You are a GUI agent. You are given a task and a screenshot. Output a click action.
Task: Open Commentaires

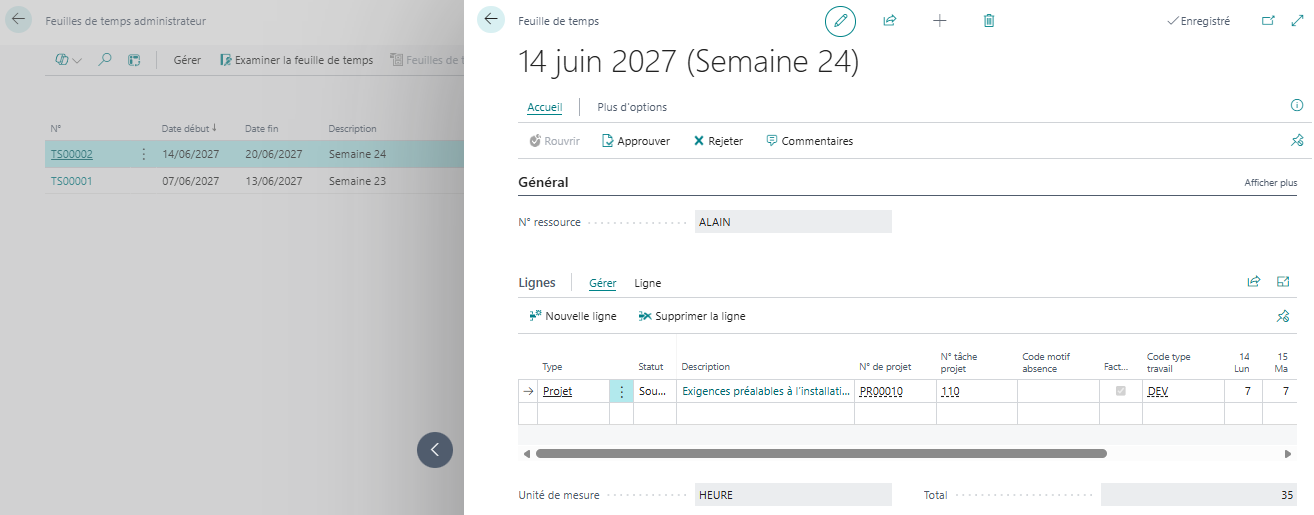[x=809, y=141]
